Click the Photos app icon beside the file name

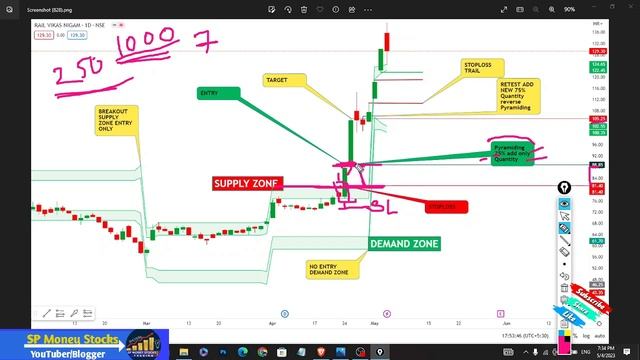(9, 9)
